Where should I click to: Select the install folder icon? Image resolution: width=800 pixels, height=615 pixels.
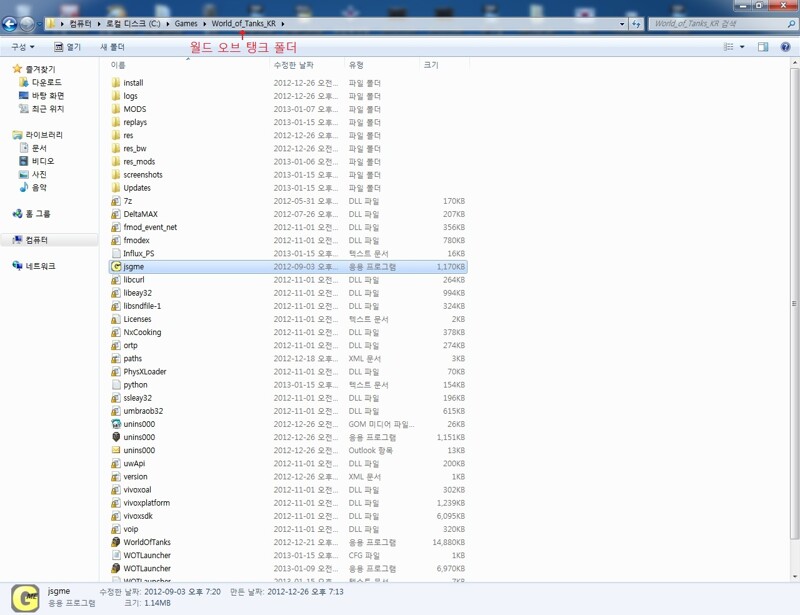[x=116, y=83]
